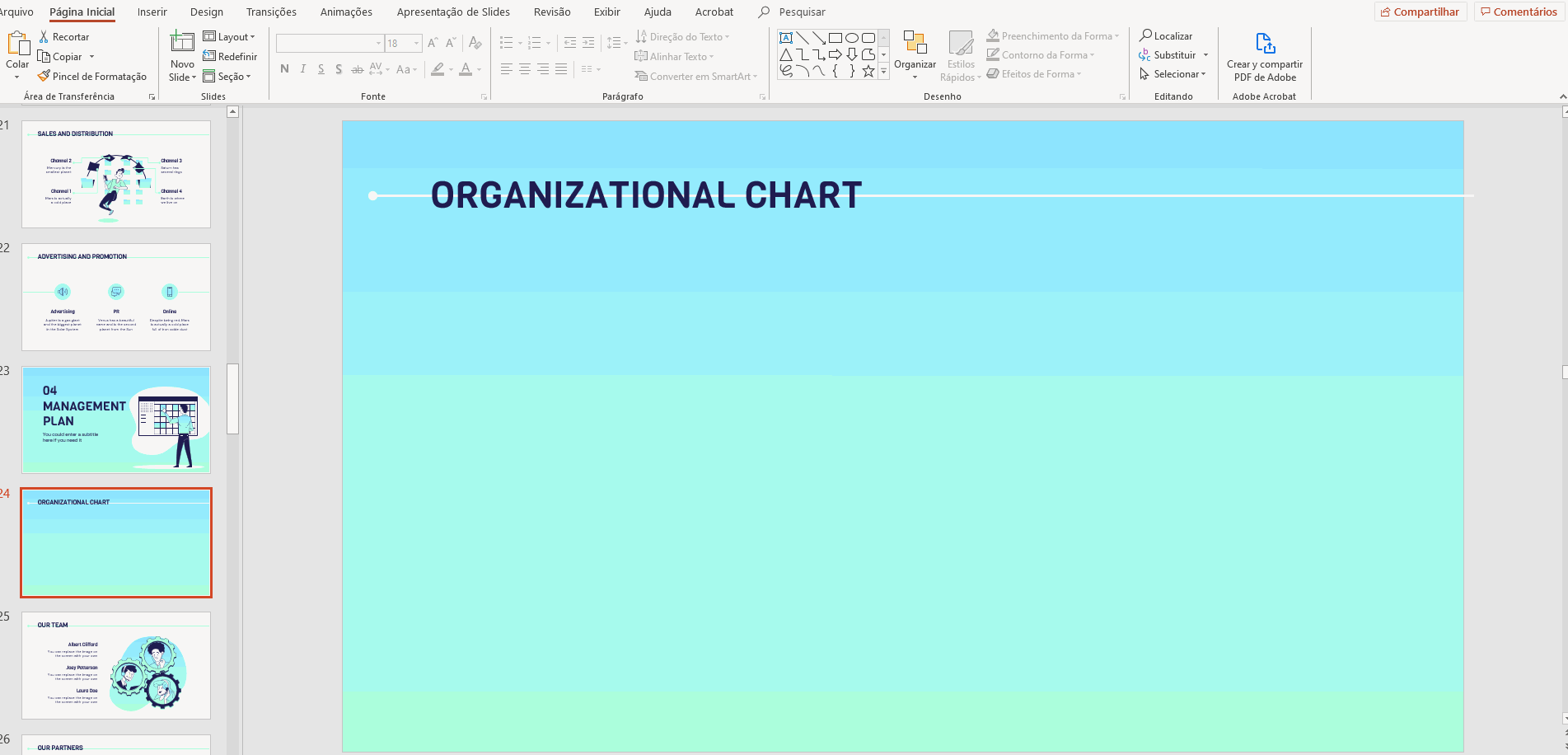Toggle italic (I) formatting

[x=303, y=69]
